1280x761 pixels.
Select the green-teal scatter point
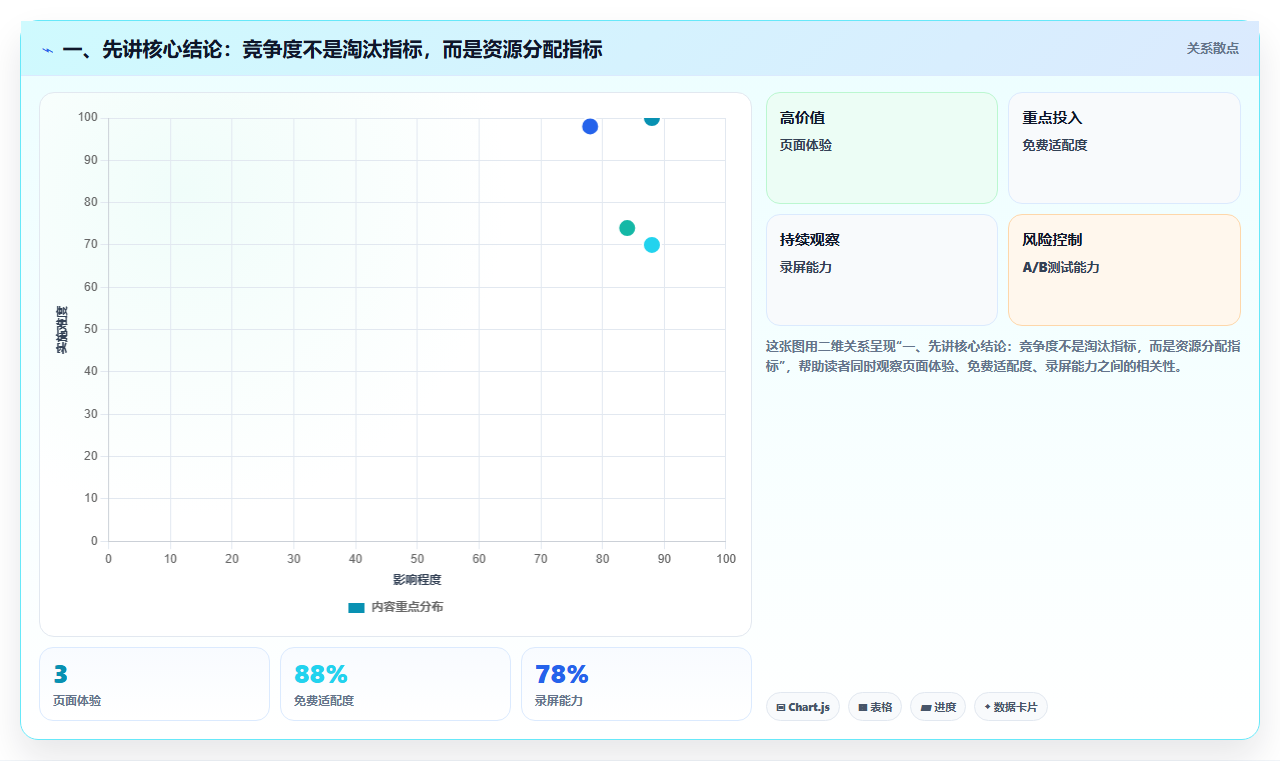(x=627, y=228)
